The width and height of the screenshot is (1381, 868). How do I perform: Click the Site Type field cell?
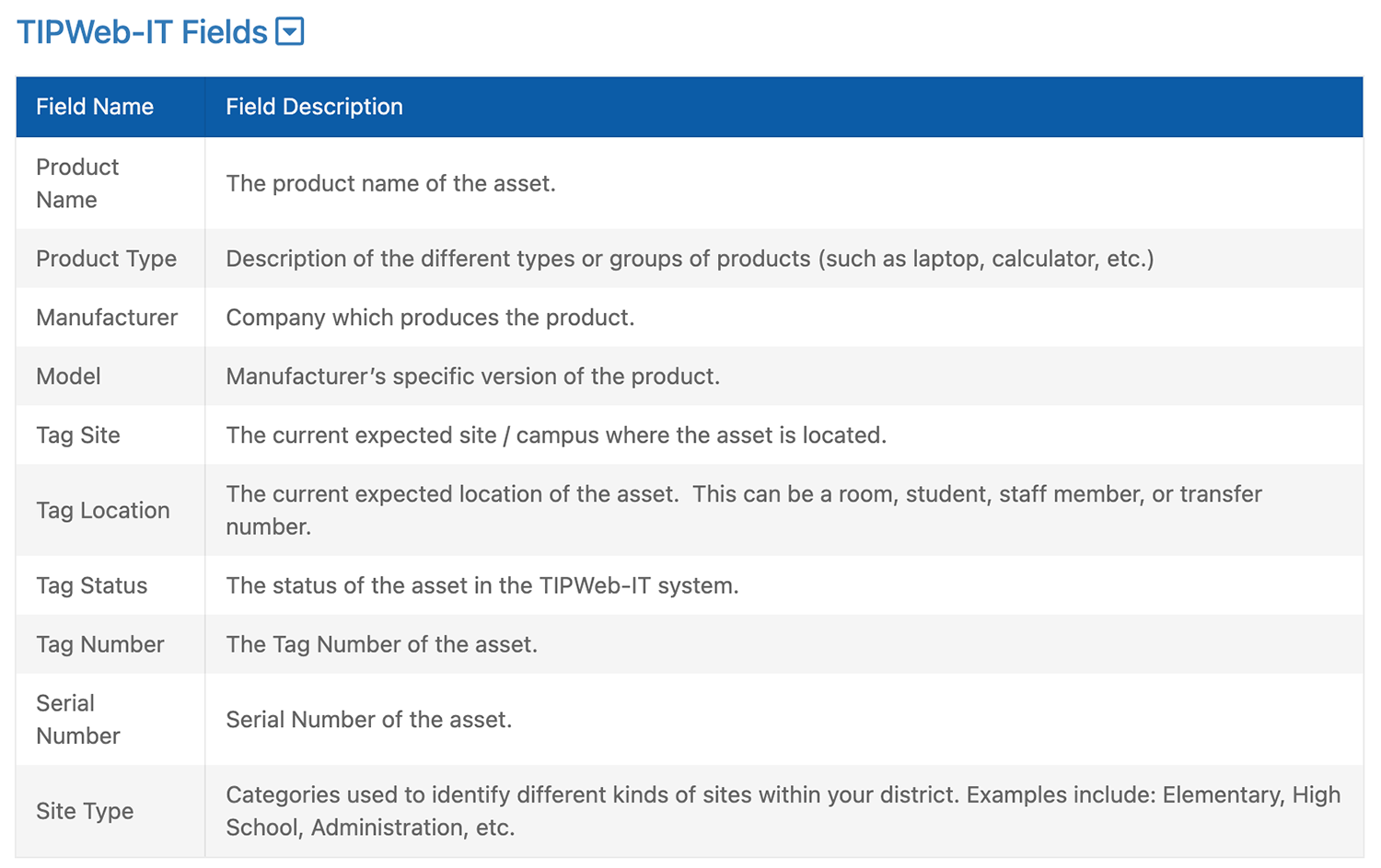click(x=110, y=811)
